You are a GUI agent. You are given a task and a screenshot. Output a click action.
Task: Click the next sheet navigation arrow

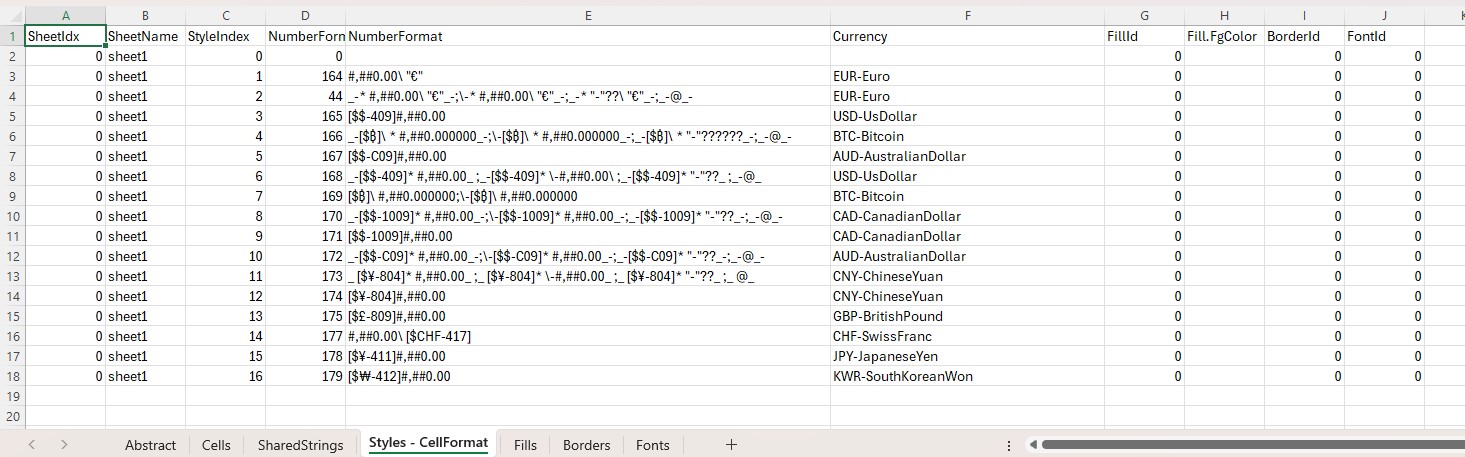tap(64, 445)
